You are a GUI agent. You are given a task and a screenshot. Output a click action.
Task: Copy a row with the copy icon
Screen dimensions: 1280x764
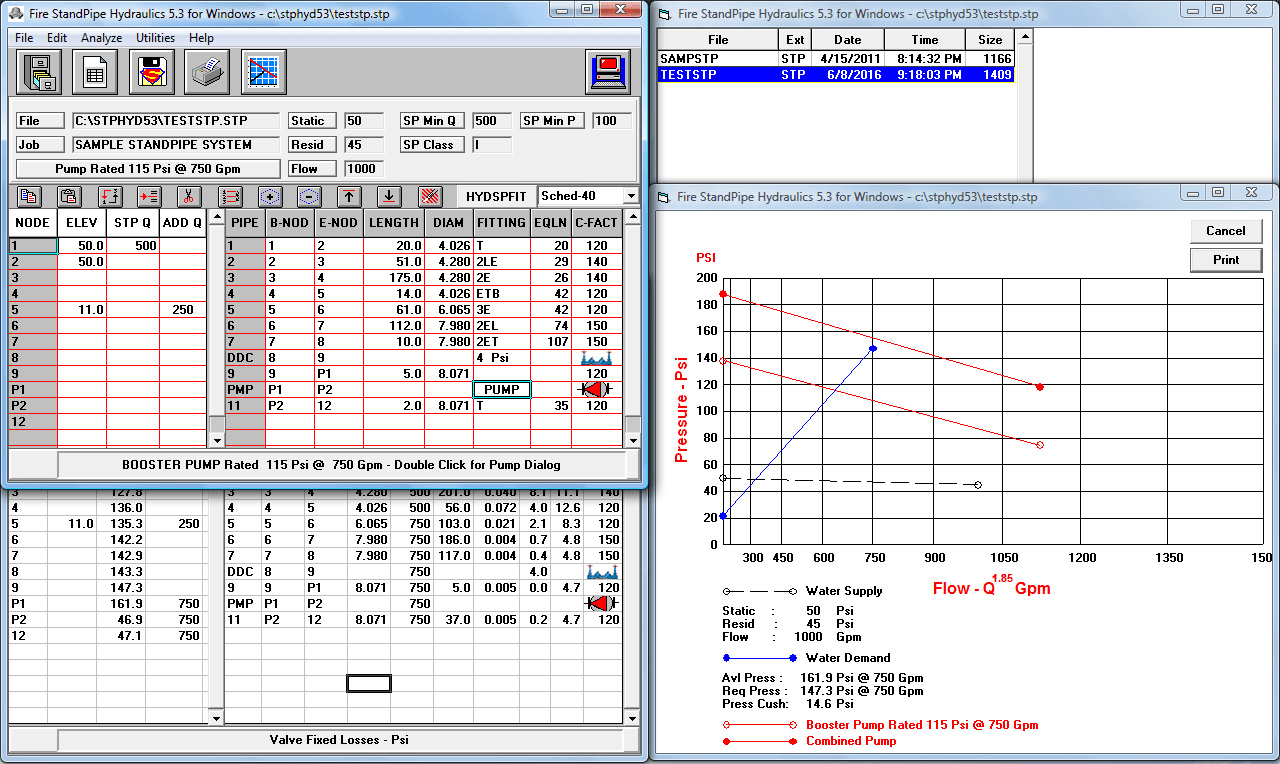click(x=27, y=197)
